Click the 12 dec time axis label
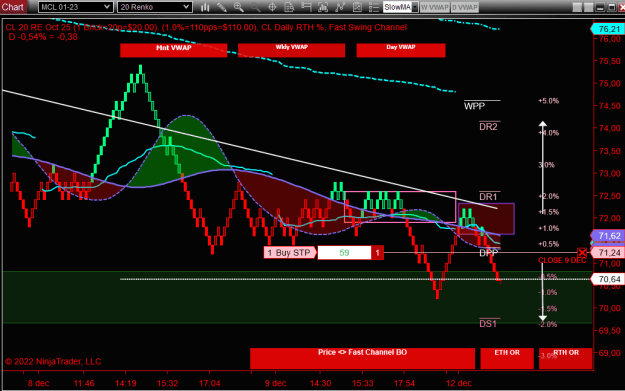This screenshot has width=625, height=391. (459, 383)
